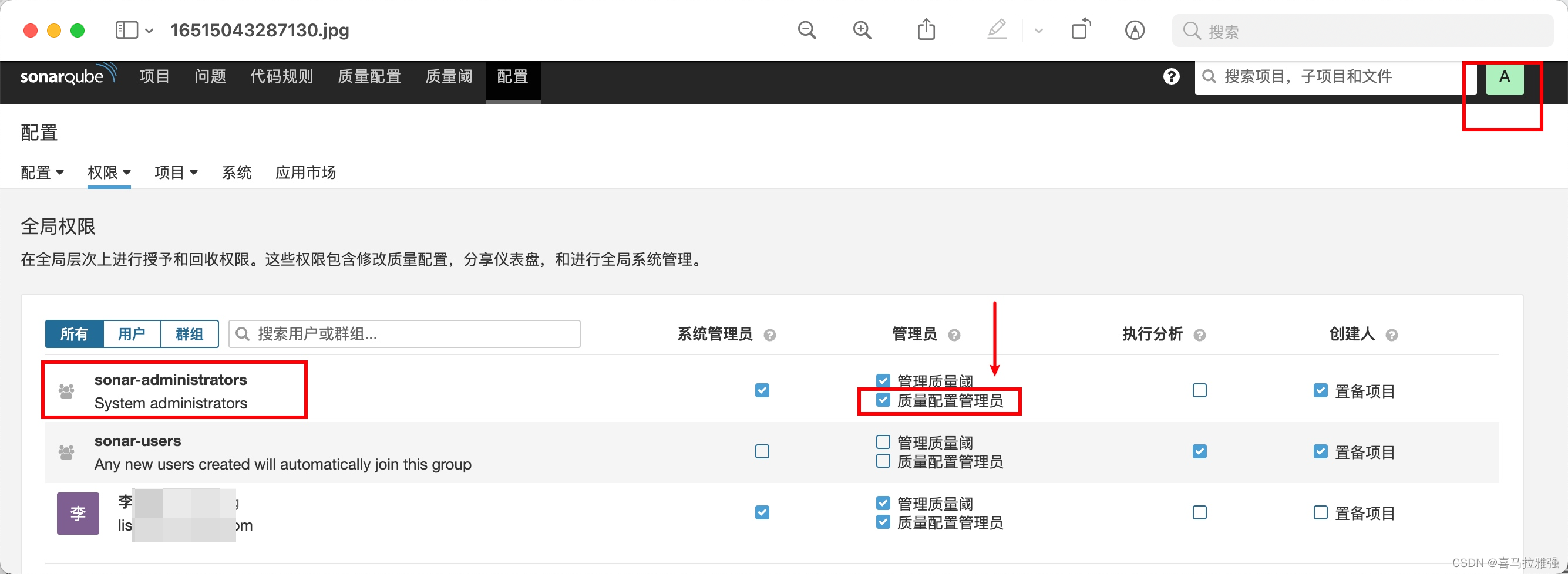Expand the 项目 submenu dropdown
Image resolution: width=1568 pixels, height=574 pixels.
pos(176,173)
